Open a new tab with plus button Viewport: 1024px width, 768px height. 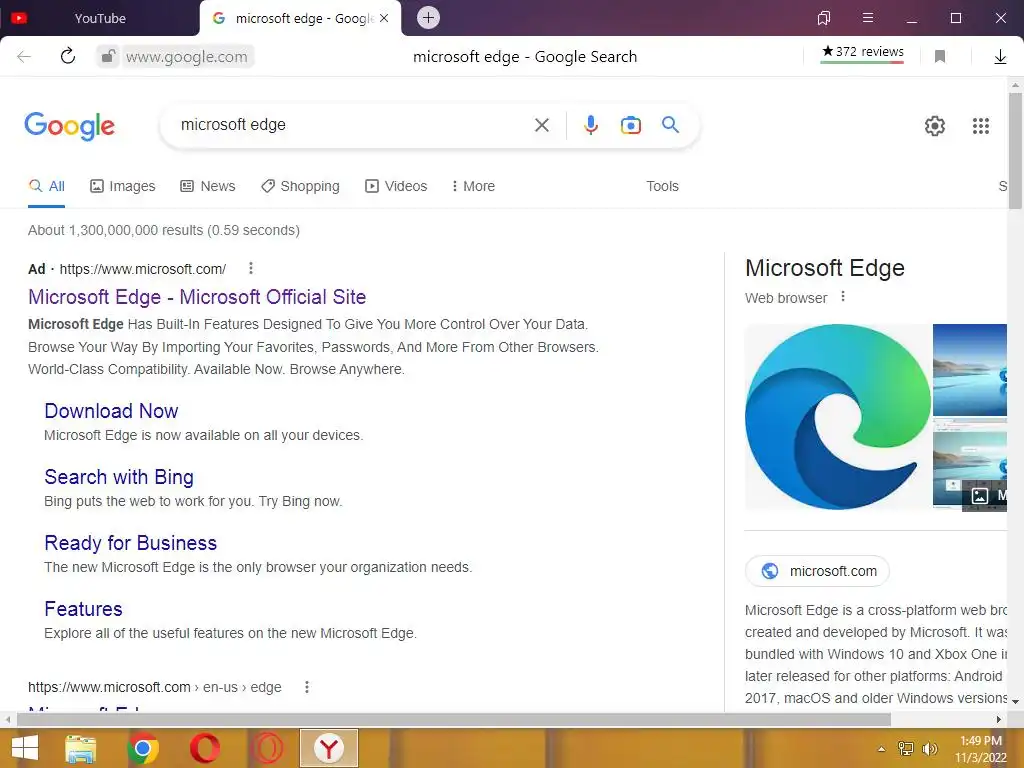coord(428,18)
